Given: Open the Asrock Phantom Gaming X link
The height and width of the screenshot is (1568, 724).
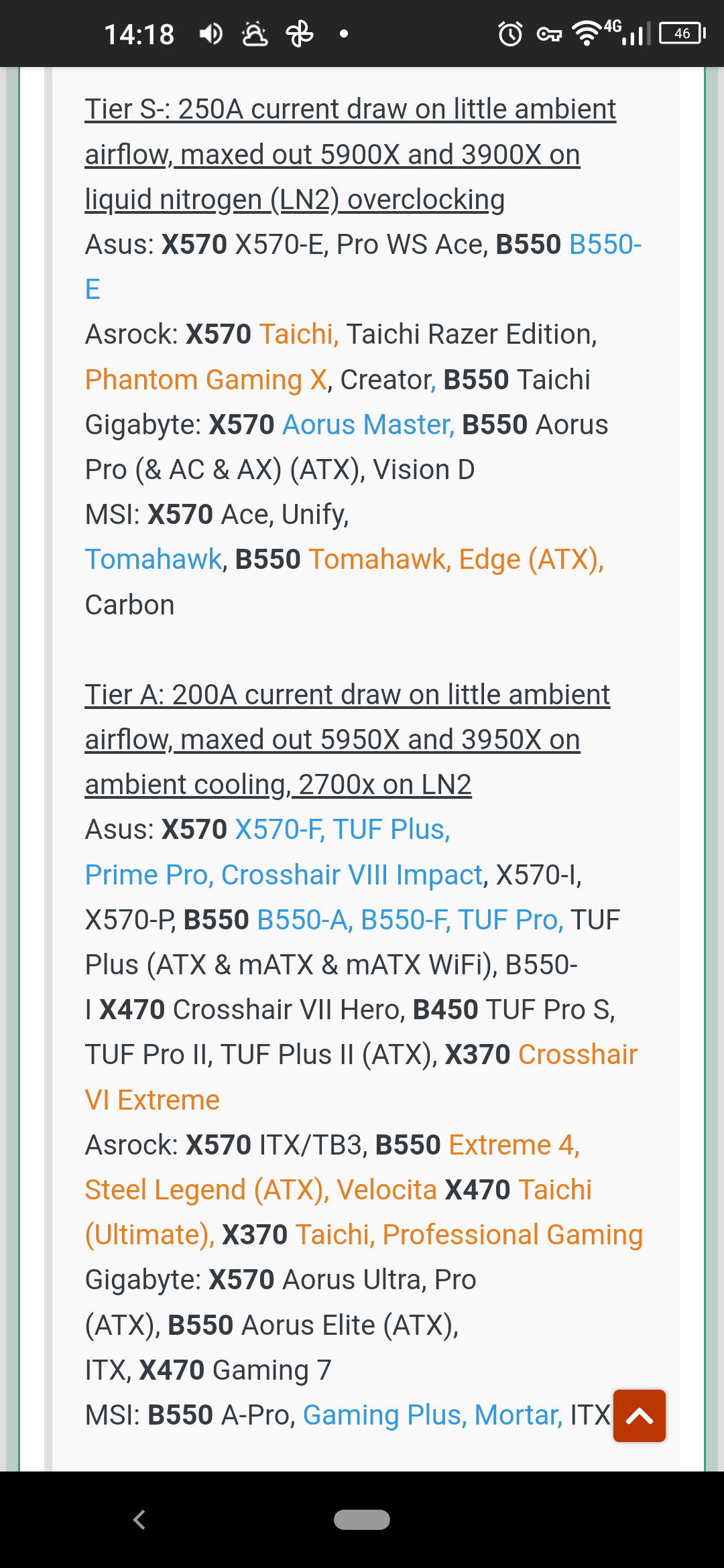Looking at the screenshot, I should (x=206, y=380).
